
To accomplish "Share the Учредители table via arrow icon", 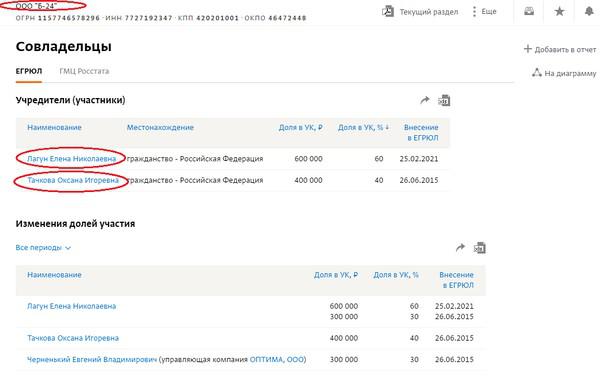I will tap(425, 100).
